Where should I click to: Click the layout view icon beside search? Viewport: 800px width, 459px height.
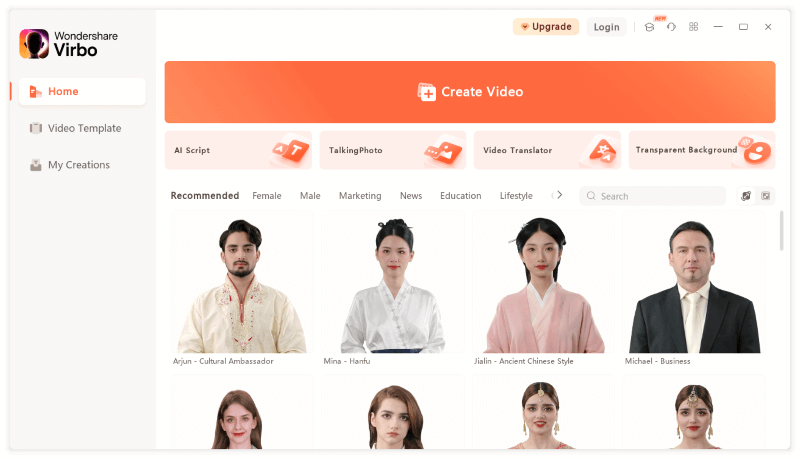pyautogui.click(x=766, y=196)
